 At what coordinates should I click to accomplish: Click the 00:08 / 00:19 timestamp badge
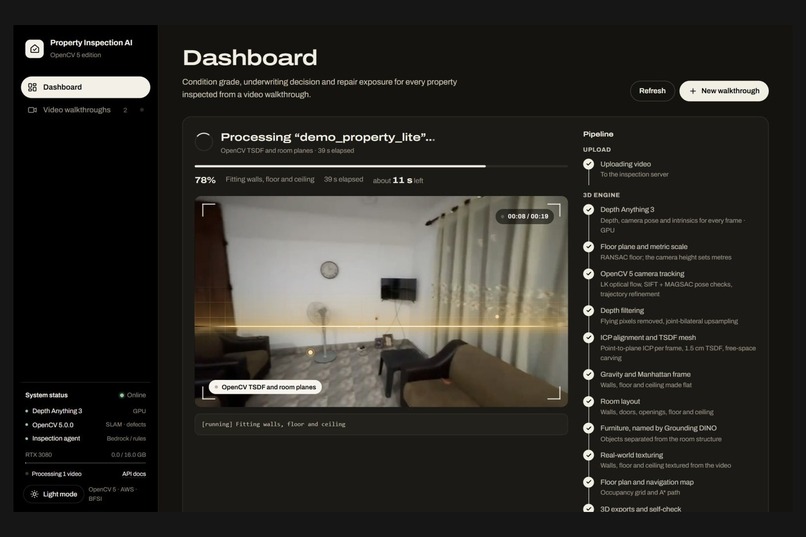(x=524, y=216)
